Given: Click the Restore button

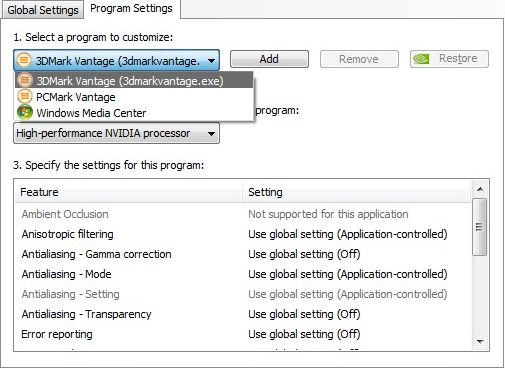Looking at the screenshot, I should tap(449, 59).
